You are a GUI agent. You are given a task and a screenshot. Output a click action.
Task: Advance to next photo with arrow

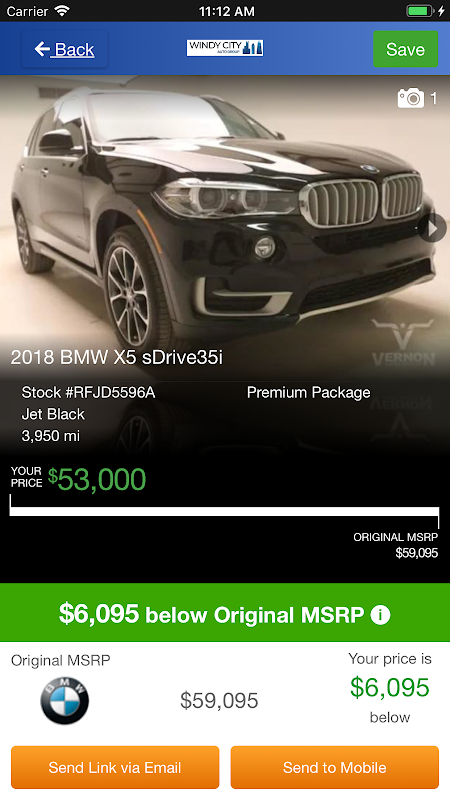coord(433,228)
